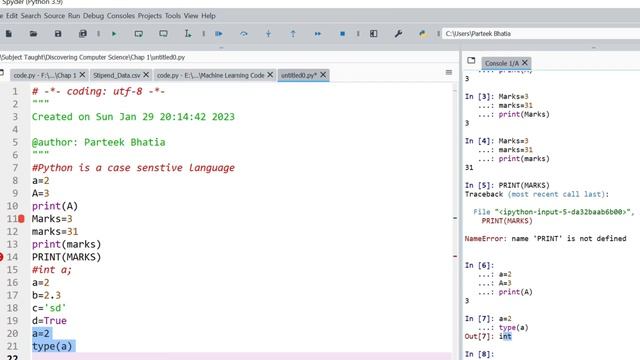Place cursor on 'PRINT(MARKS)' line in editor
The image size is (640, 360).
67,257
